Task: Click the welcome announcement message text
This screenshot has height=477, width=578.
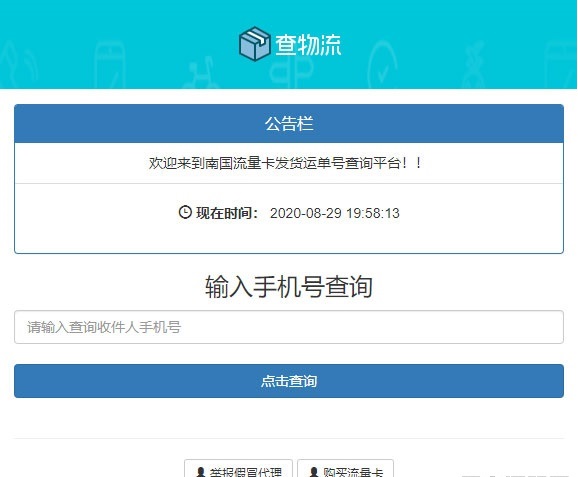Action: click(x=285, y=163)
